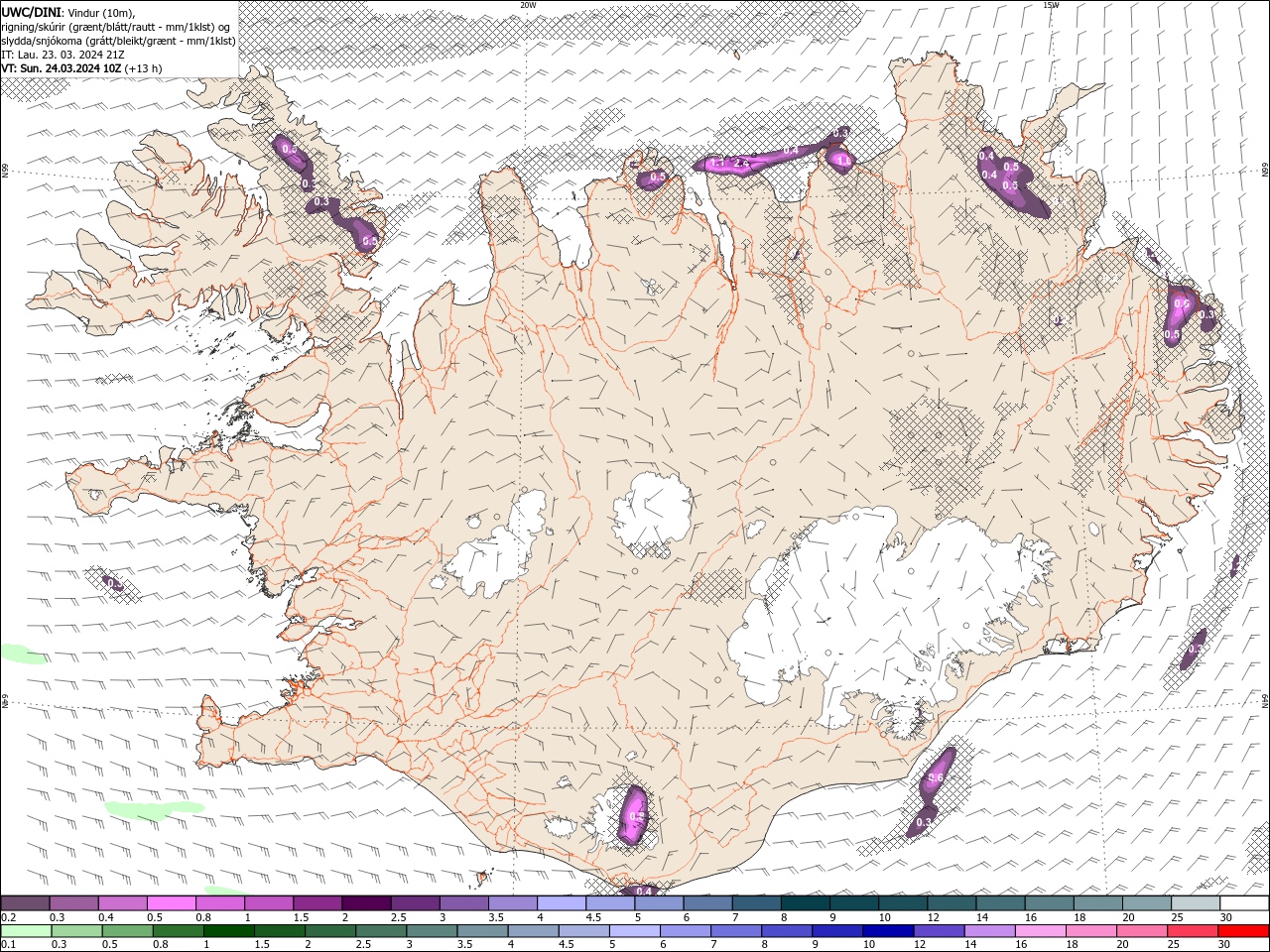Image resolution: width=1270 pixels, height=952 pixels.
Task: Click the pale grey 25 swatch, top legend row
Action: (x=1195, y=903)
